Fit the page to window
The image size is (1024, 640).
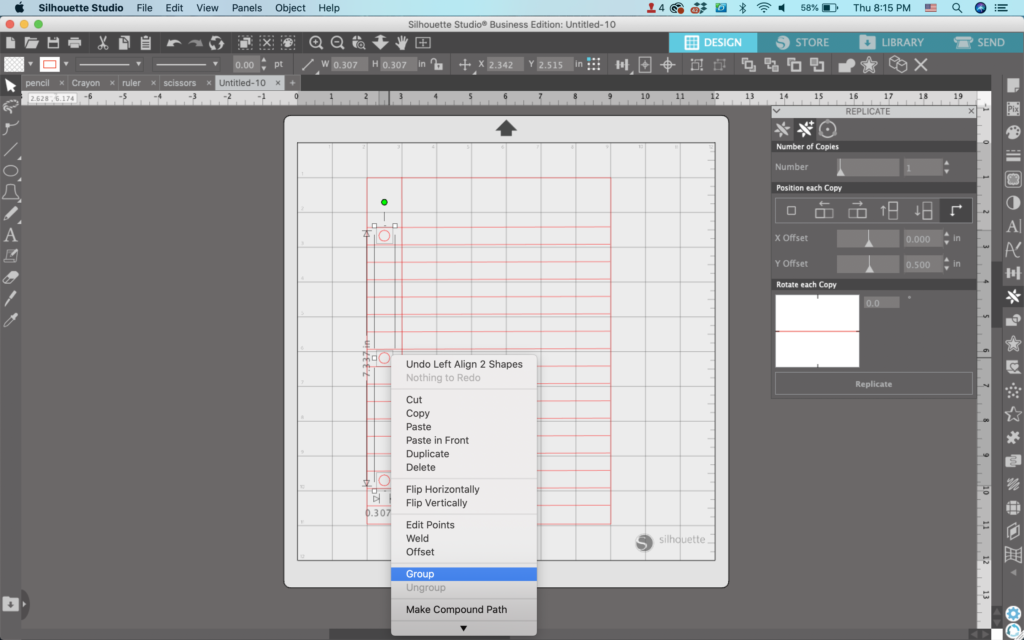coord(423,43)
